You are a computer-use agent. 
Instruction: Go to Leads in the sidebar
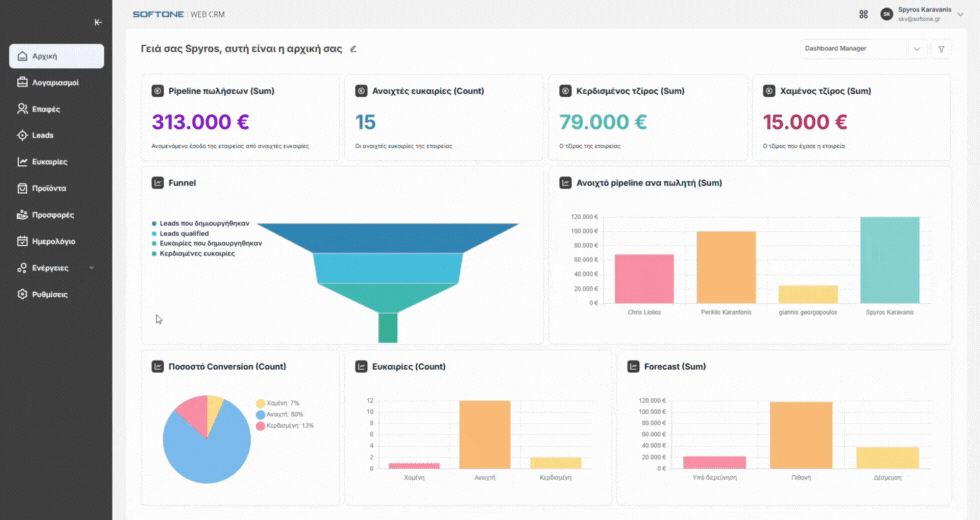pyautogui.click(x=43, y=135)
